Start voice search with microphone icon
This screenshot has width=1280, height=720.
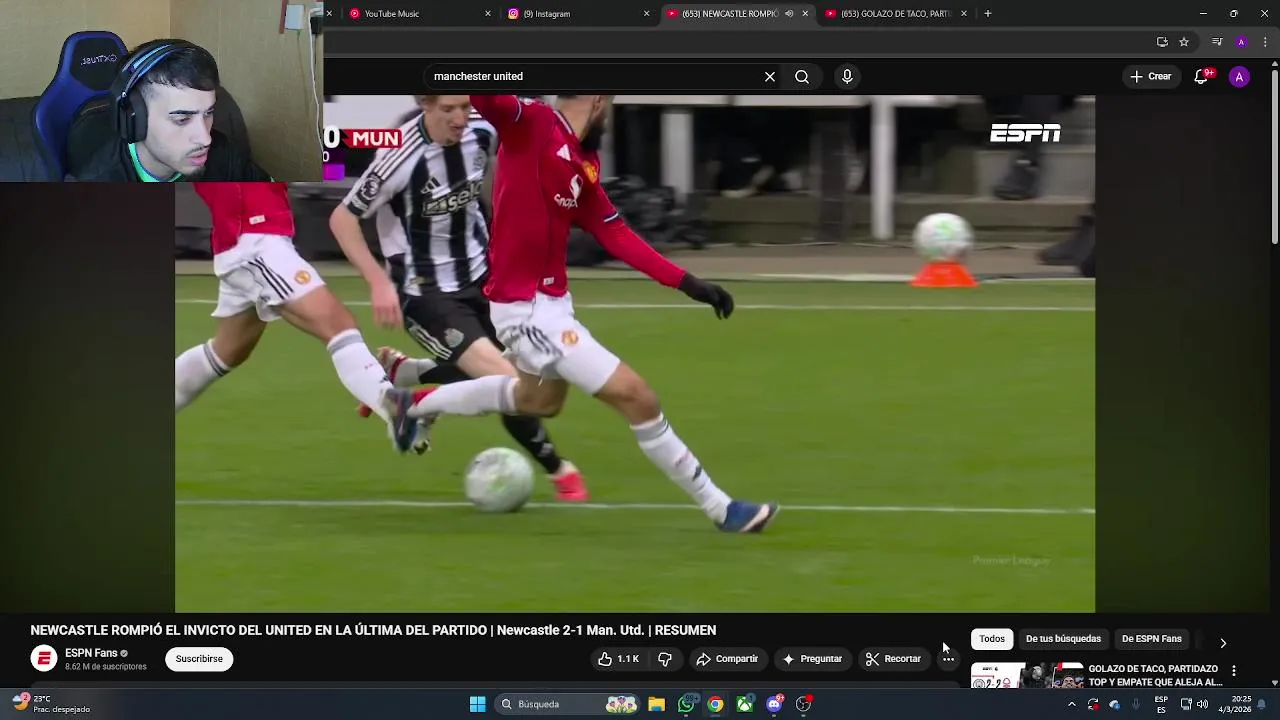(847, 76)
